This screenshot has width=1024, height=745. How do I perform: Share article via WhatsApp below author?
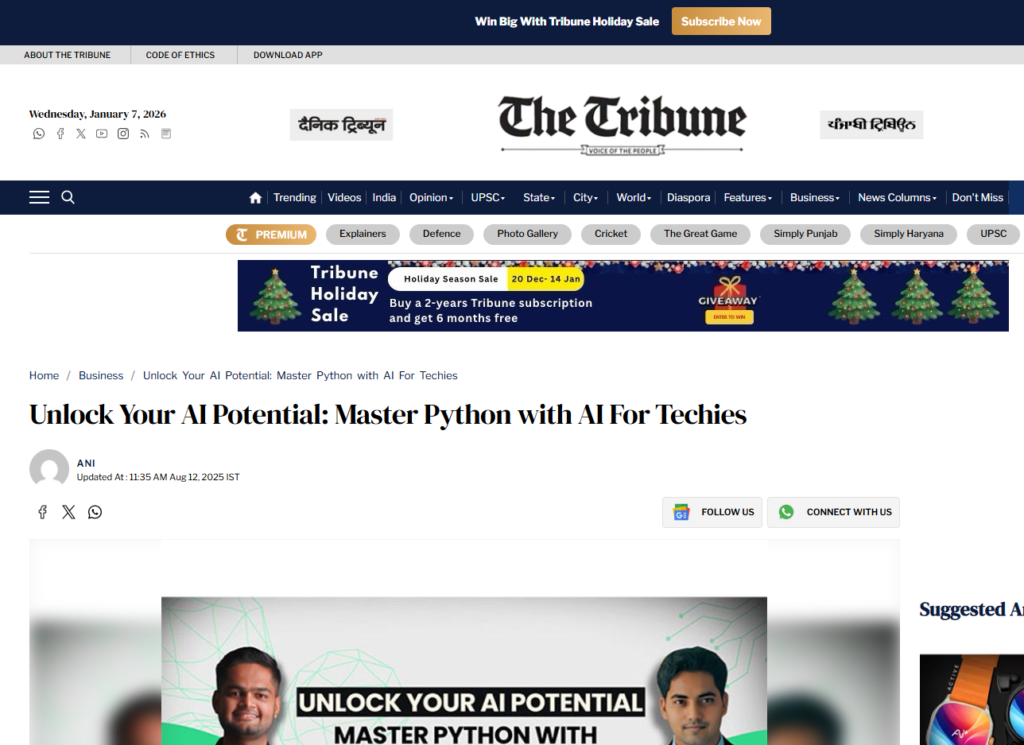(x=95, y=512)
